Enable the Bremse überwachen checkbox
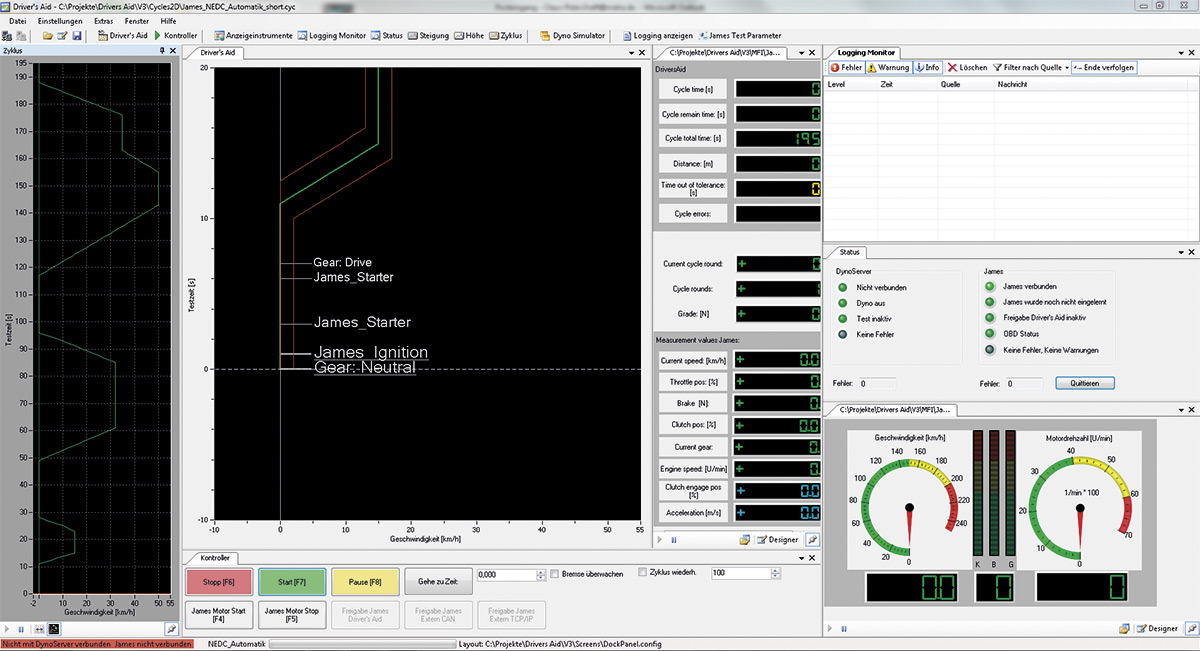Screen dimensions: 1200x651 tap(556, 574)
